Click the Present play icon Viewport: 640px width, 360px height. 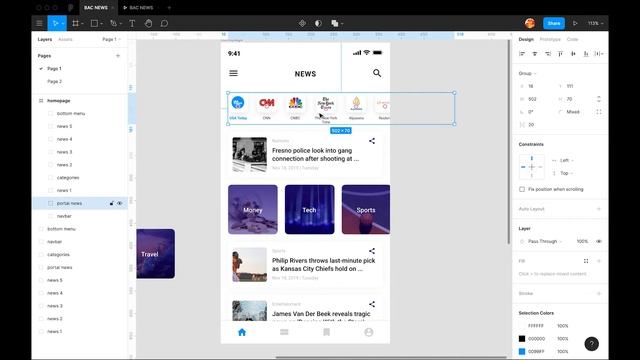(x=575, y=23)
